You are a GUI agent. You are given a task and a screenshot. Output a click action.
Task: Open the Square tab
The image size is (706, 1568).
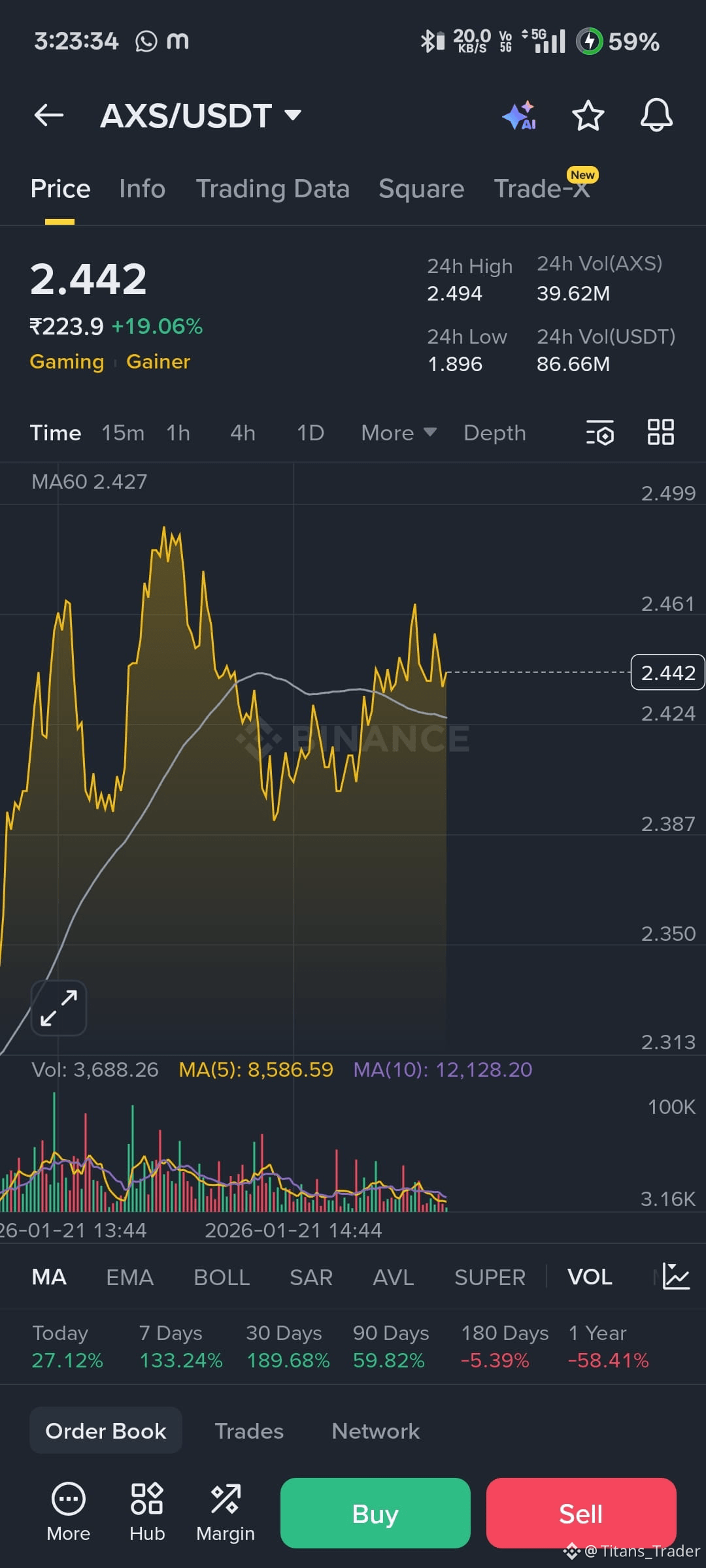(x=421, y=189)
